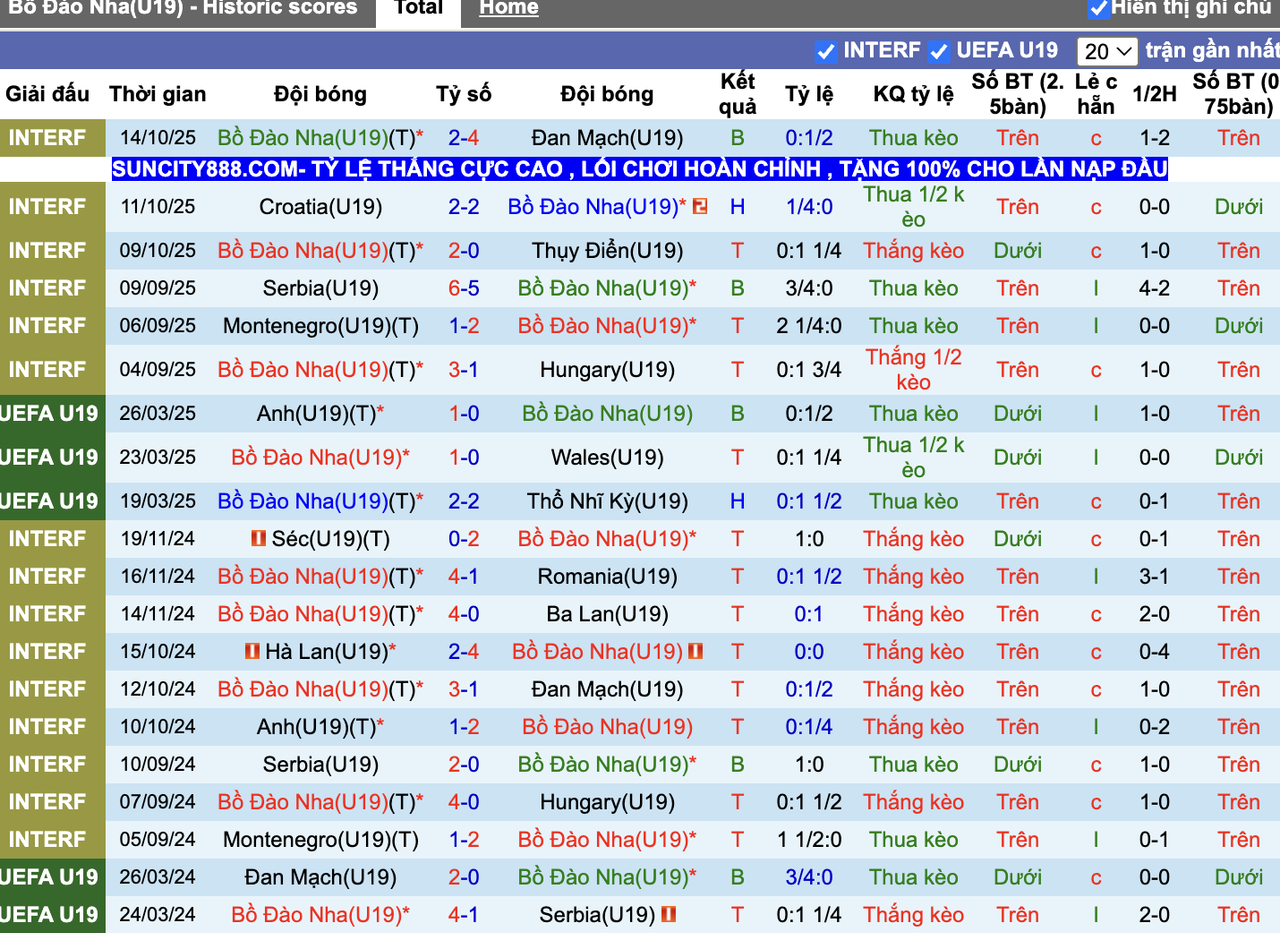Click the H result in Thổ Nhĩ Kỳ row

tap(738, 502)
